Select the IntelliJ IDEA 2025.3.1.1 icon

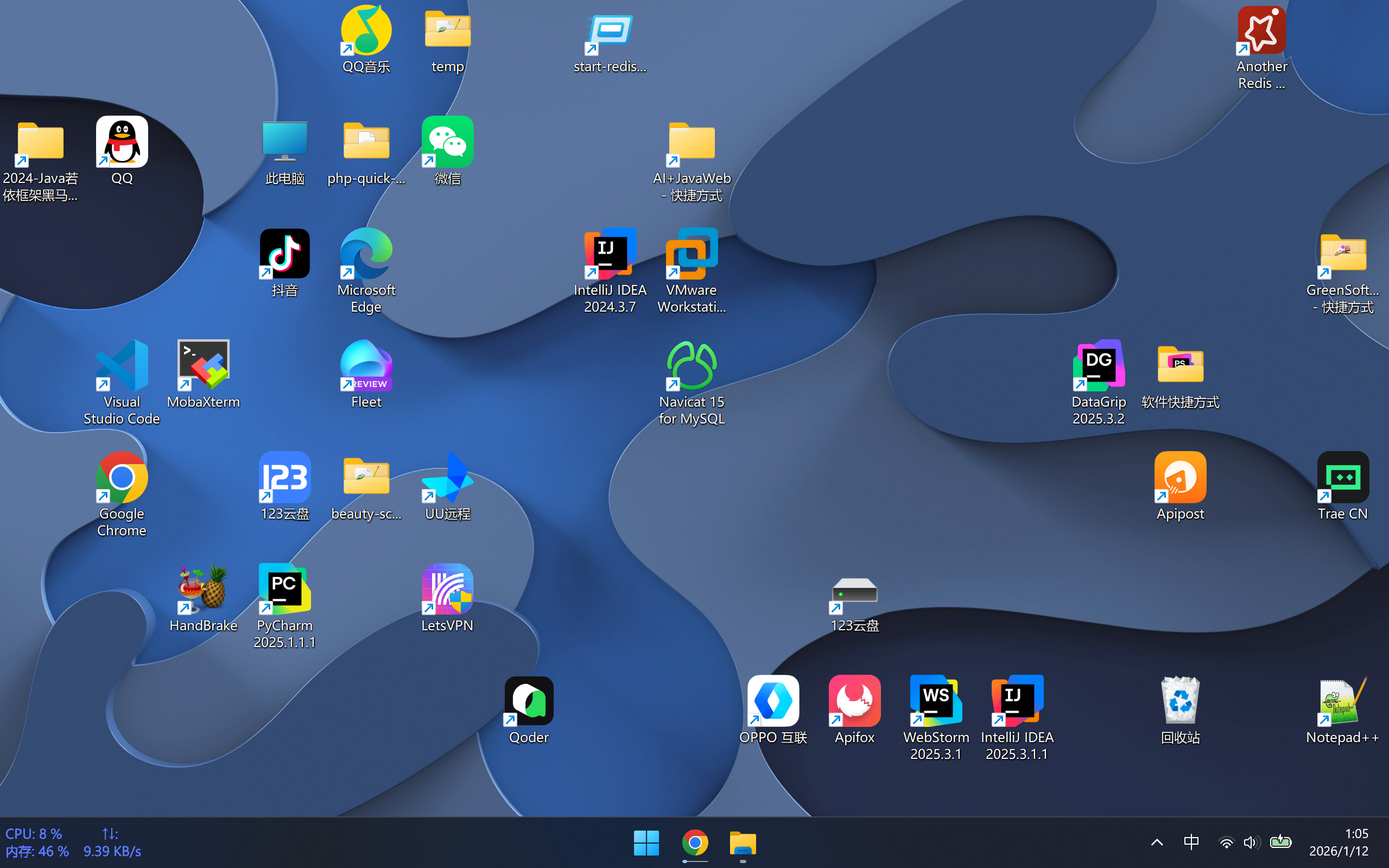tap(1017, 700)
